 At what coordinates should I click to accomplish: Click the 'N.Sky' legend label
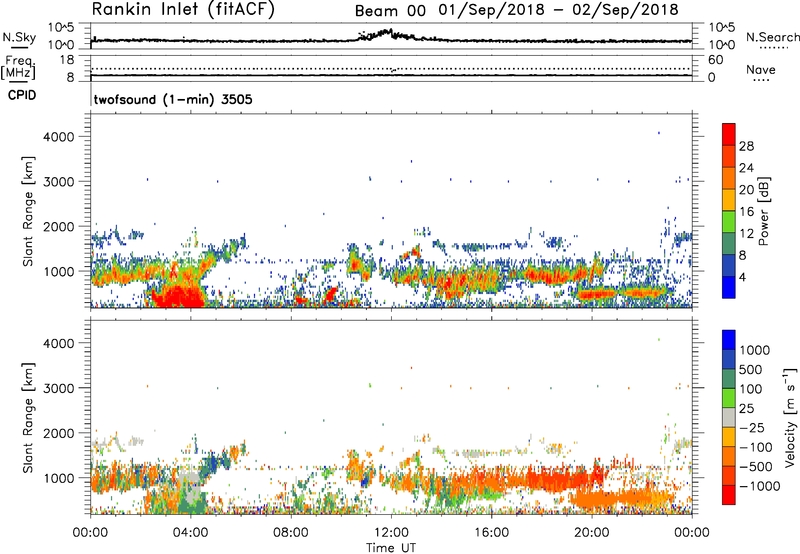click(19, 37)
